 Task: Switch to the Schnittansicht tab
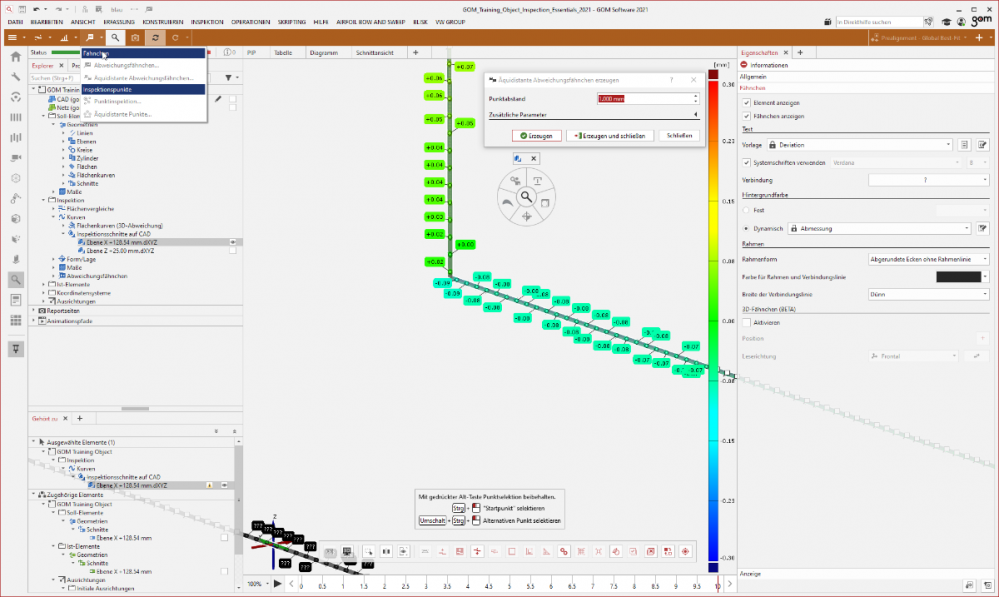tap(375, 53)
